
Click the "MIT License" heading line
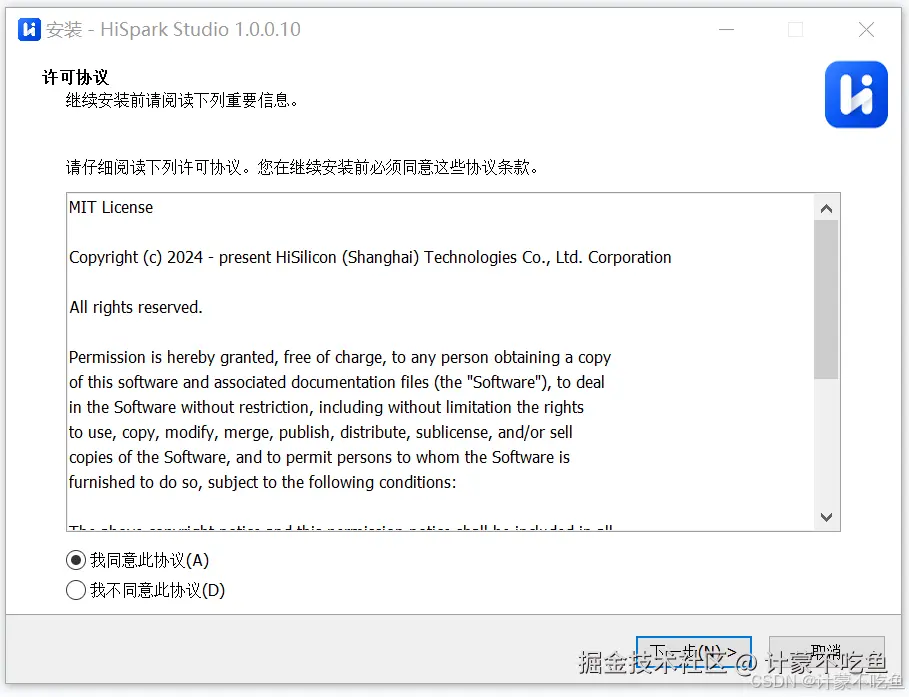(x=111, y=207)
